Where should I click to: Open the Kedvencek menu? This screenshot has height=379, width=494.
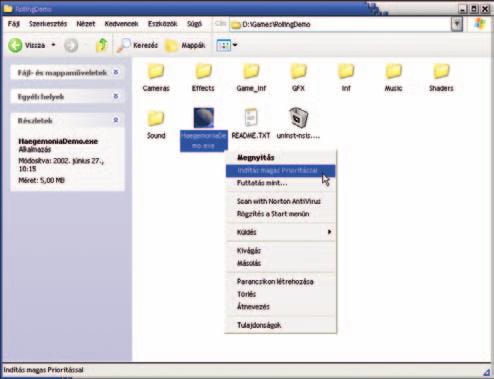121,24
